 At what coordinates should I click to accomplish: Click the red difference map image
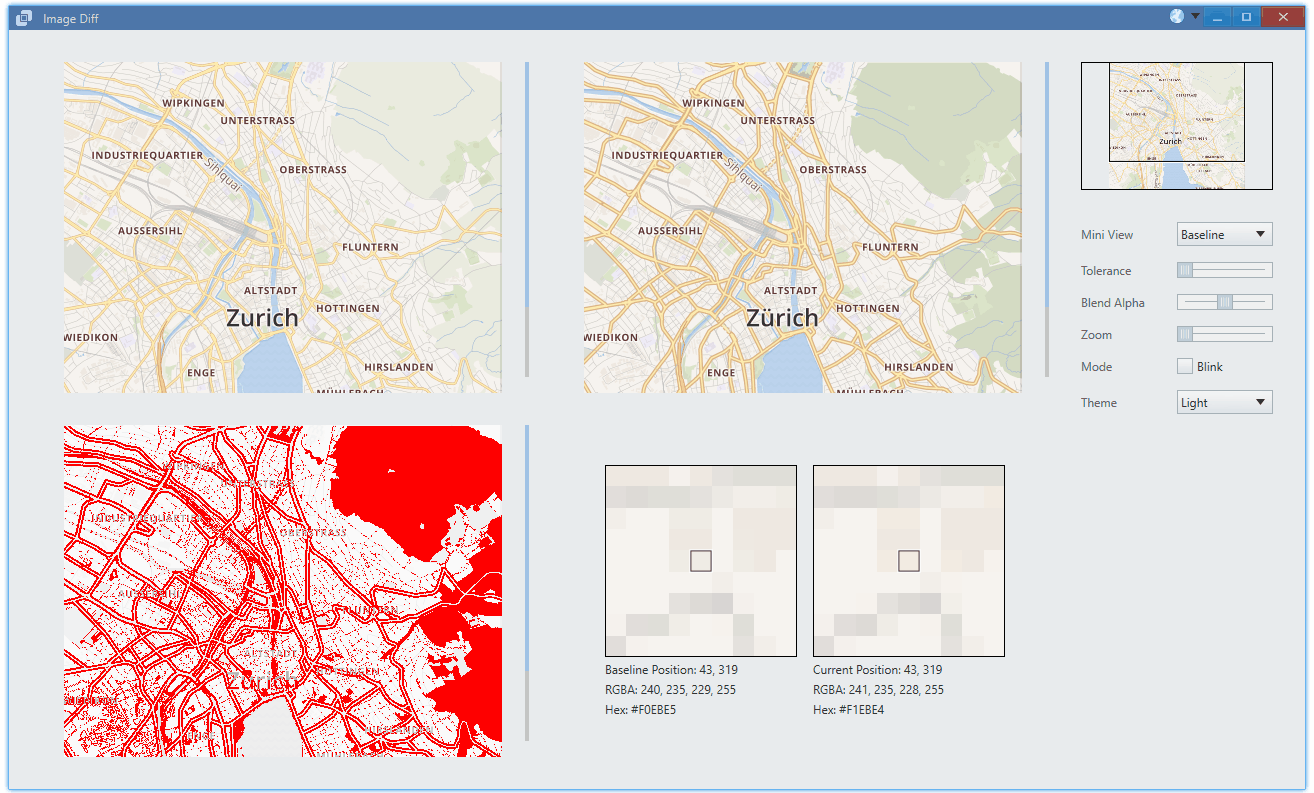click(x=283, y=591)
